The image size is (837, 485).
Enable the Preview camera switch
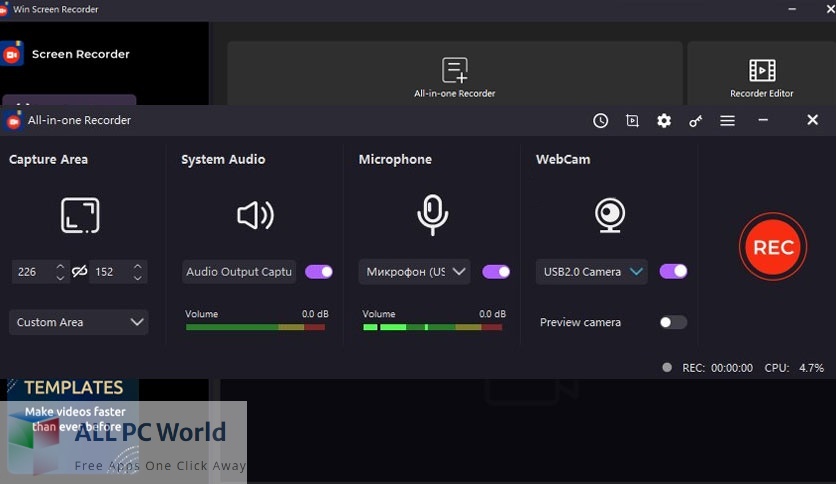[673, 322]
